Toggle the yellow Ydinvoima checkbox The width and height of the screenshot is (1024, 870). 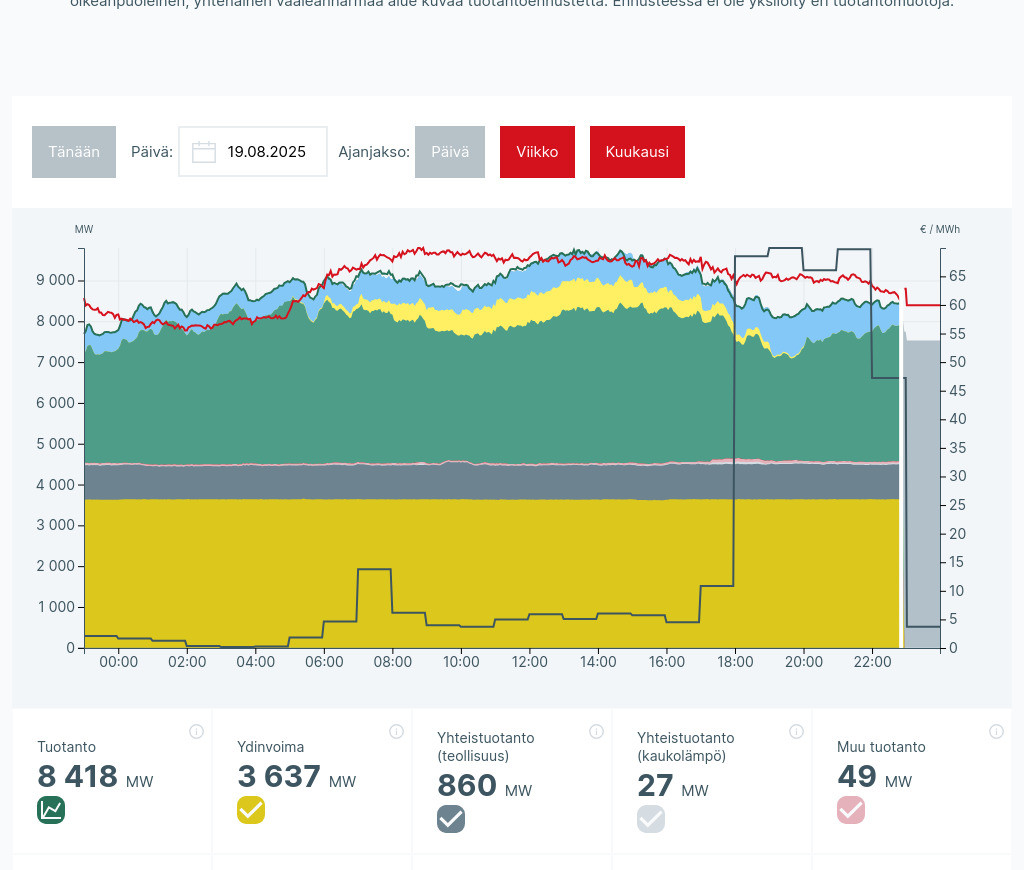251,810
